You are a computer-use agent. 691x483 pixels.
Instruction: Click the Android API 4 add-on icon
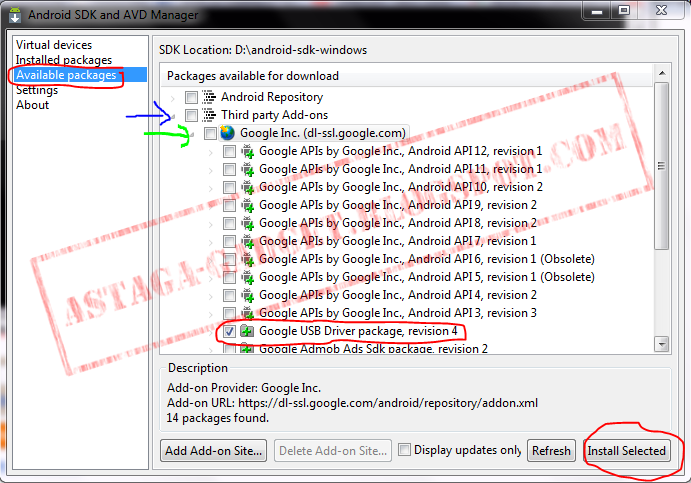tap(247, 295)
